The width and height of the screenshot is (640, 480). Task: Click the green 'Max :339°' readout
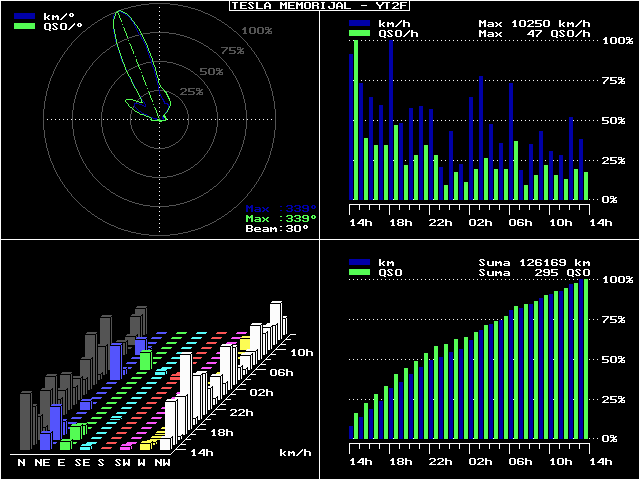(281, 218)
